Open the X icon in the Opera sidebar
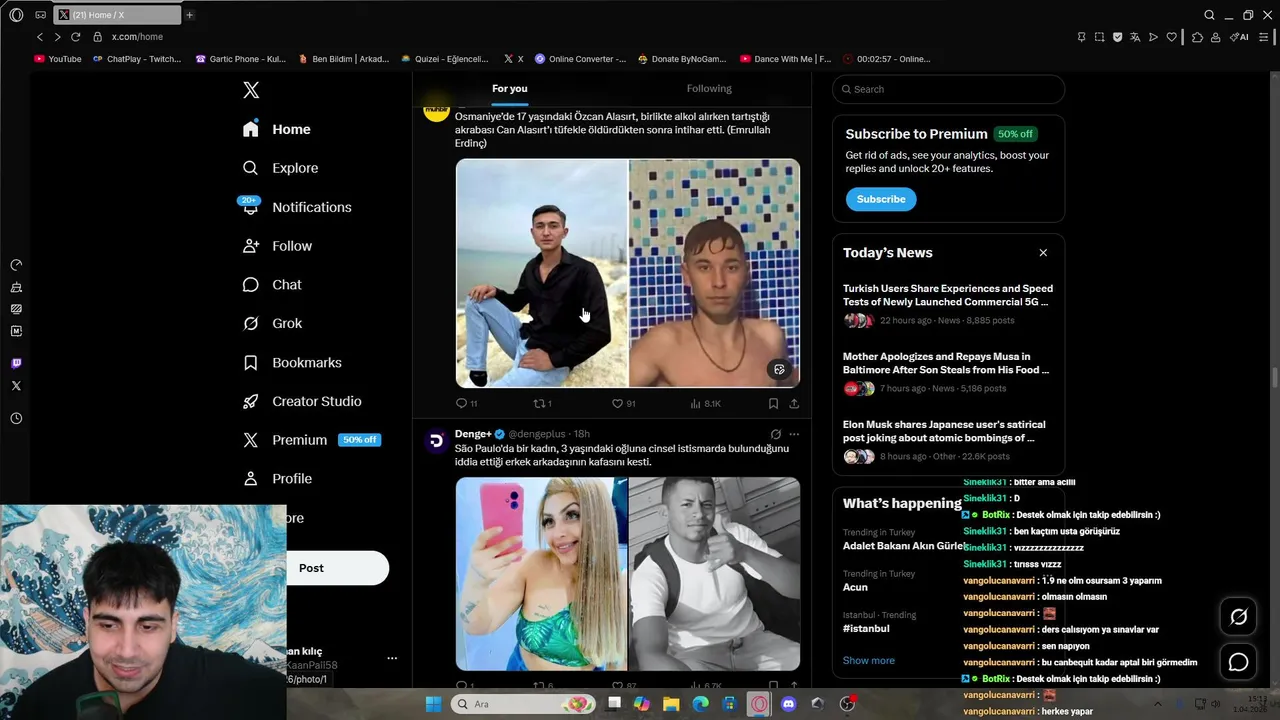Image resolution: width=1280 pixels, height=720 pixels. (x=16, y=386)
